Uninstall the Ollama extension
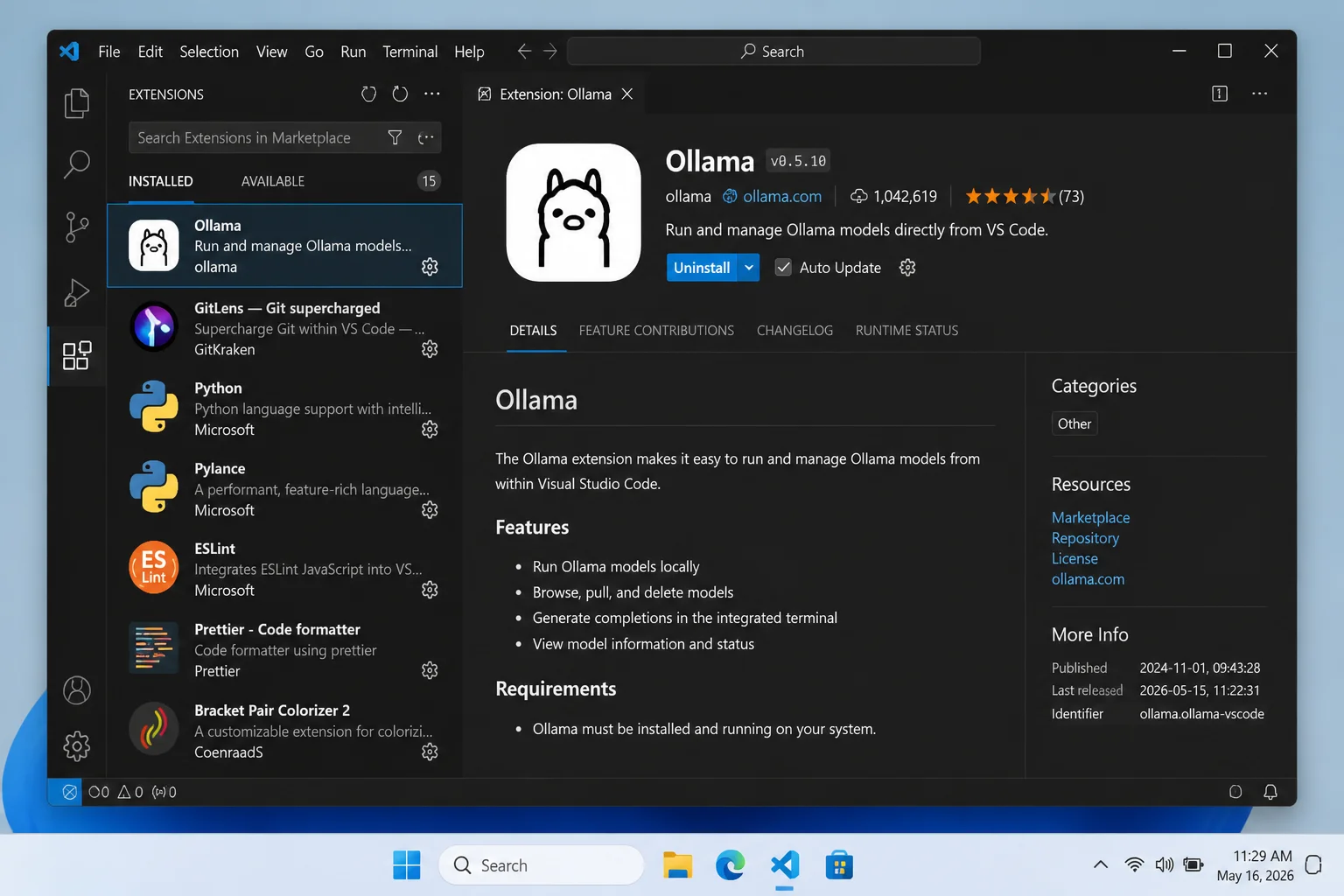Viewport: 1344px width, 896px height. tap(702, 268)
